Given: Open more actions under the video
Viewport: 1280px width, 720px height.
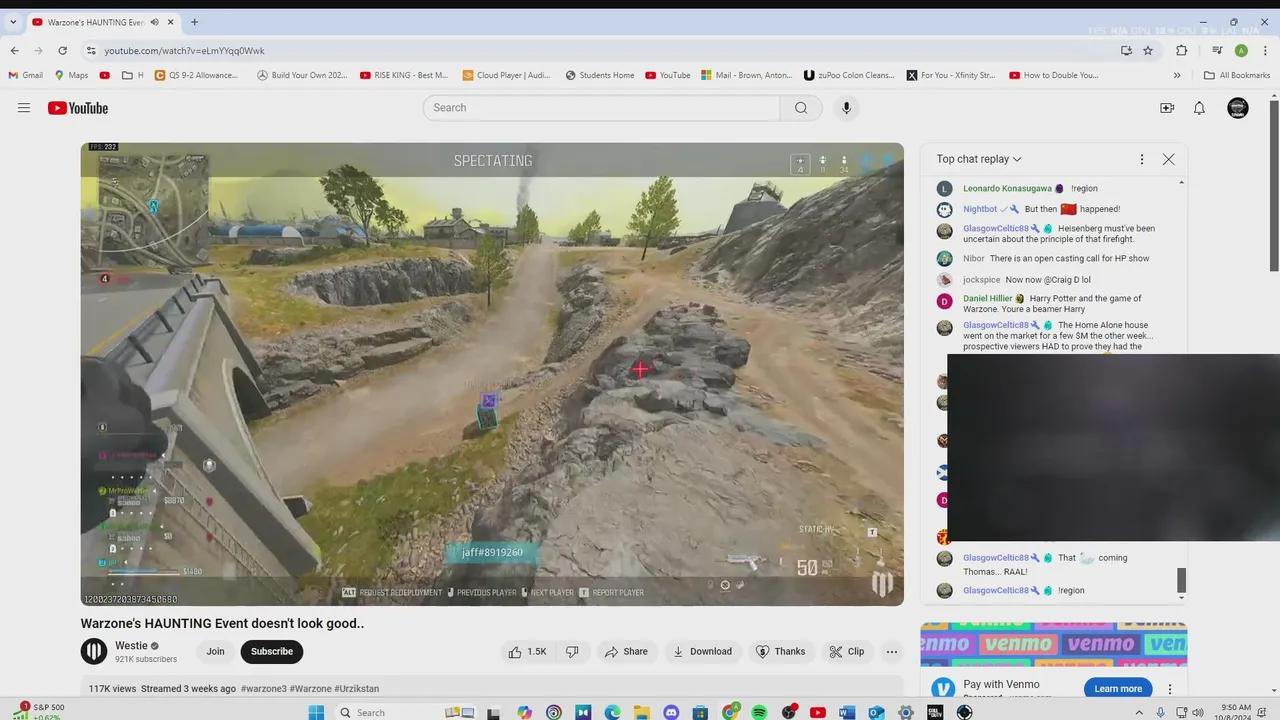Looking at the screenshot, I should click(892, 651).
